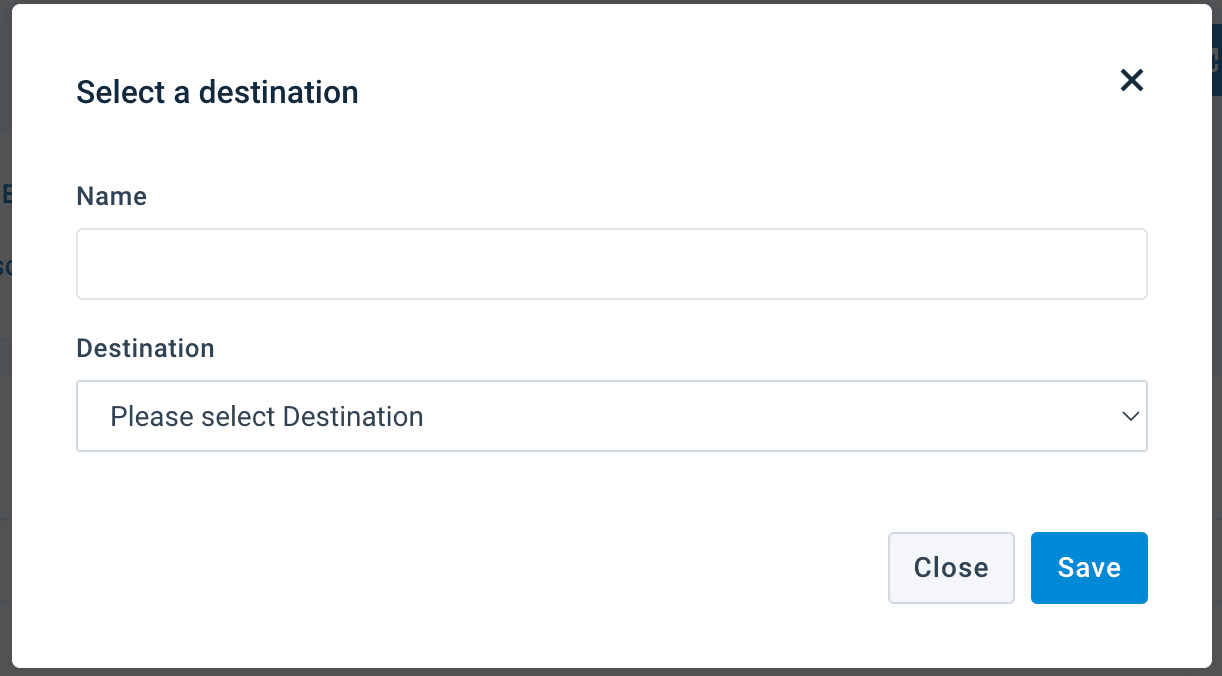
Task: Place cursor in the input under Name
Action: point(611,264)
